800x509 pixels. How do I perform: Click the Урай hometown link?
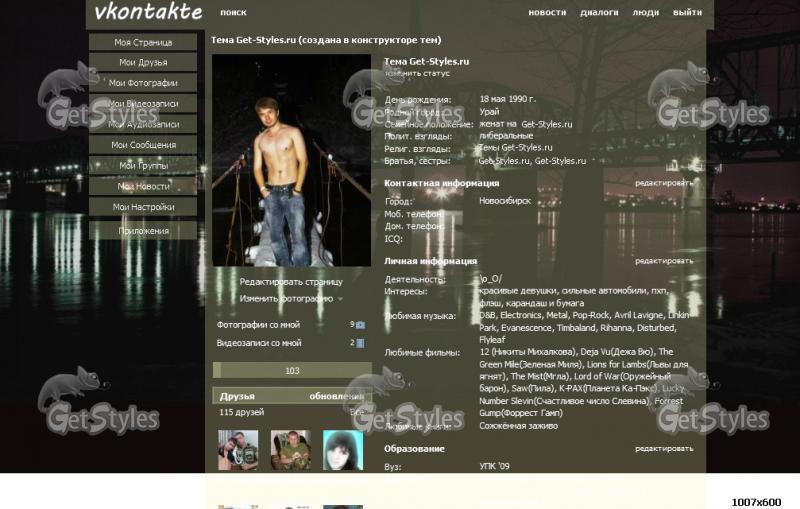489,112
